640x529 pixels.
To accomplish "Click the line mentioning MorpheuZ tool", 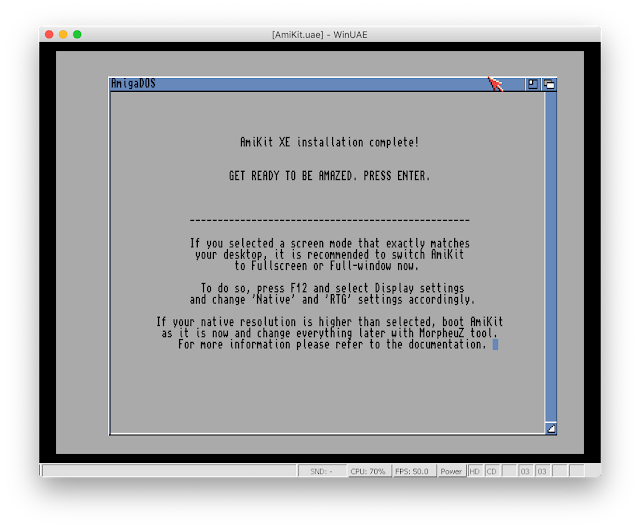I will pyautogui.click(x=329, y=333).
